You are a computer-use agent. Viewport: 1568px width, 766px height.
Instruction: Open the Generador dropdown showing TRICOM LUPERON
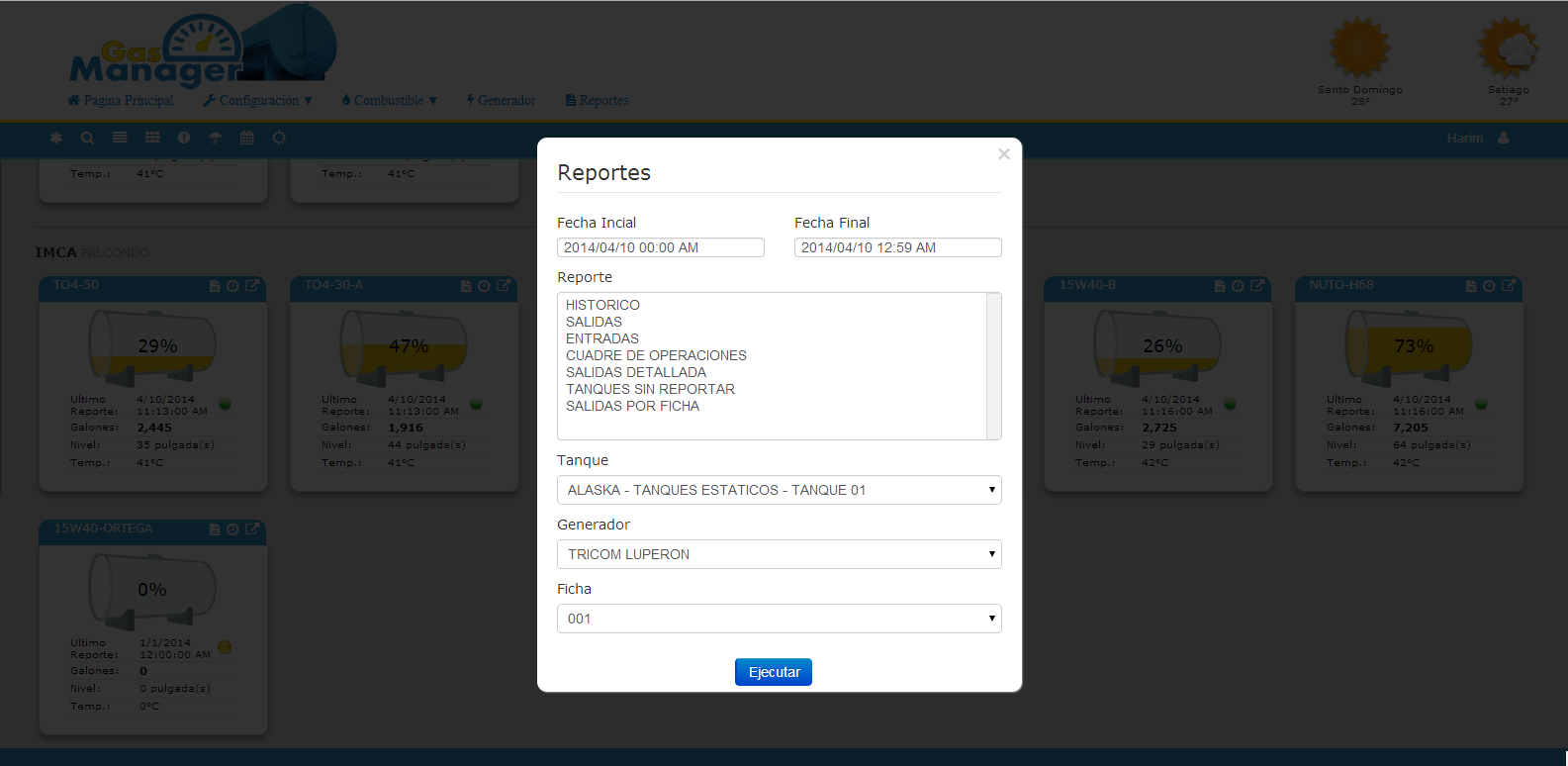tap(779, 554)
